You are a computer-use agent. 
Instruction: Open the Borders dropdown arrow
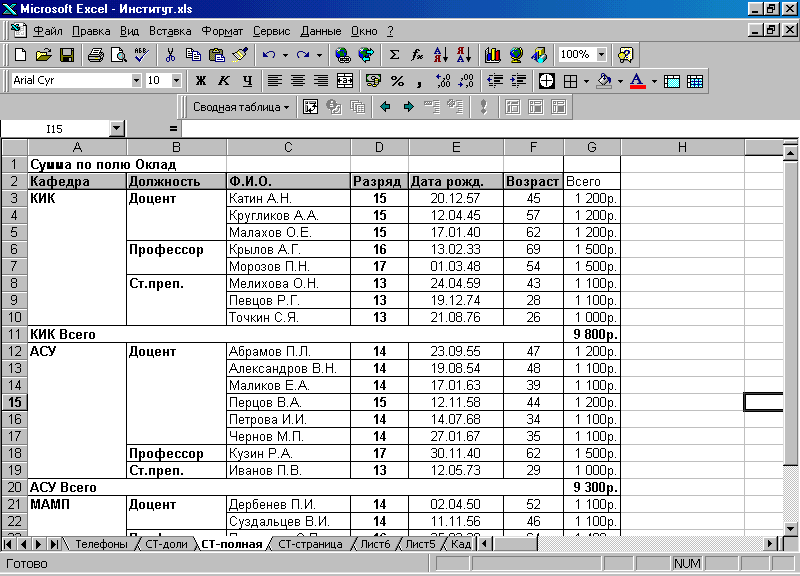pyautogui.click(x=586, y=81)
